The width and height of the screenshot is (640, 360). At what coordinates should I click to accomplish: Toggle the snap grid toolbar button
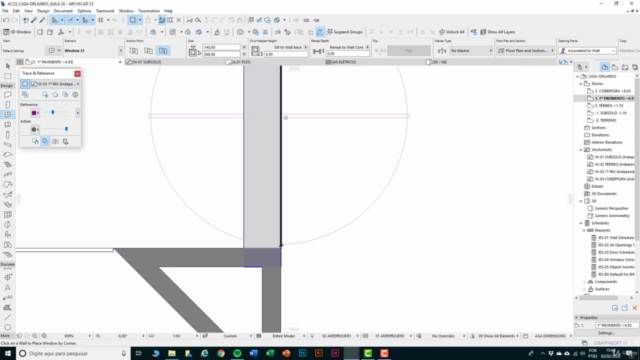[100, 20]
